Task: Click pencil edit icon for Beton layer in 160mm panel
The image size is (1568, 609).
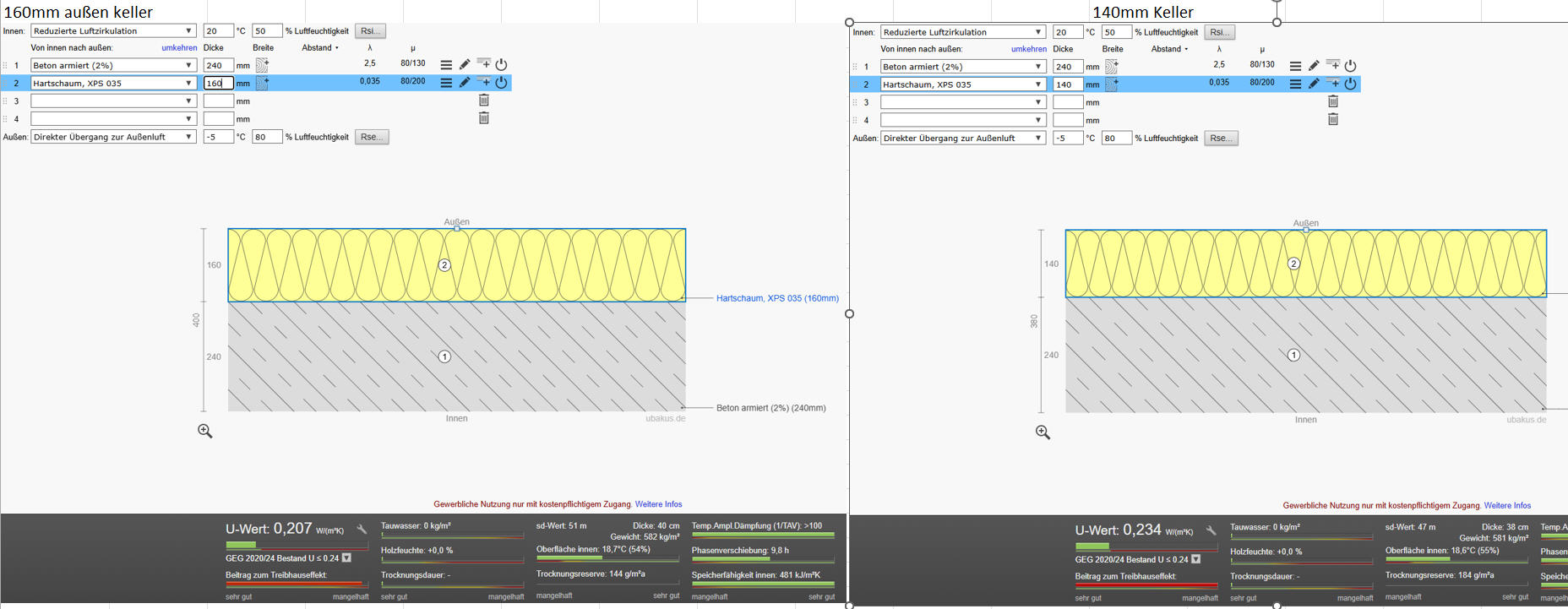Action: point(465,65)
